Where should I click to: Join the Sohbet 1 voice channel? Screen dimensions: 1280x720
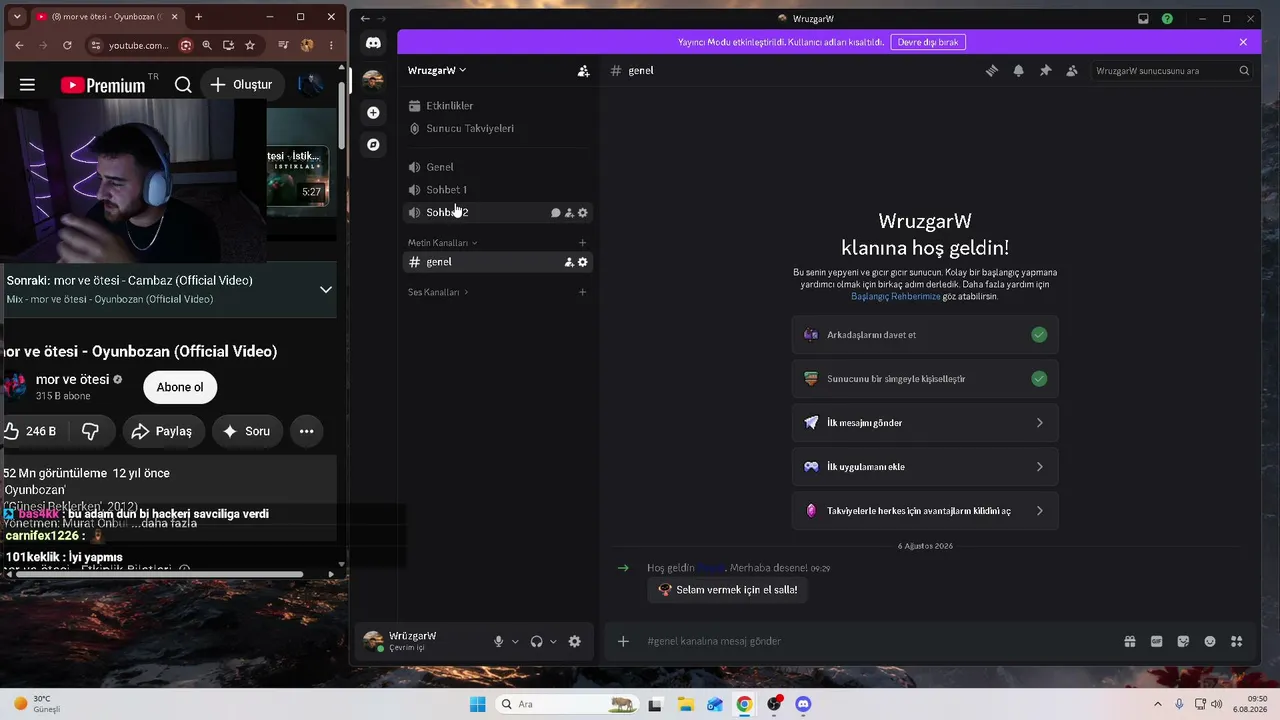click(497, 190)
